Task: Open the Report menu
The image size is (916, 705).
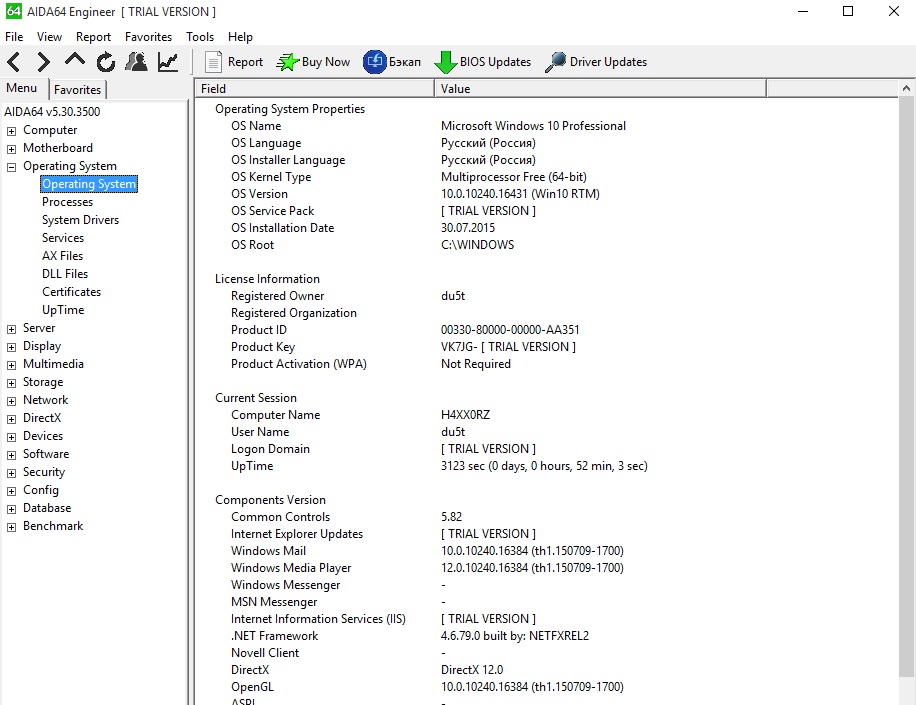Action: [x=93, y=36]
